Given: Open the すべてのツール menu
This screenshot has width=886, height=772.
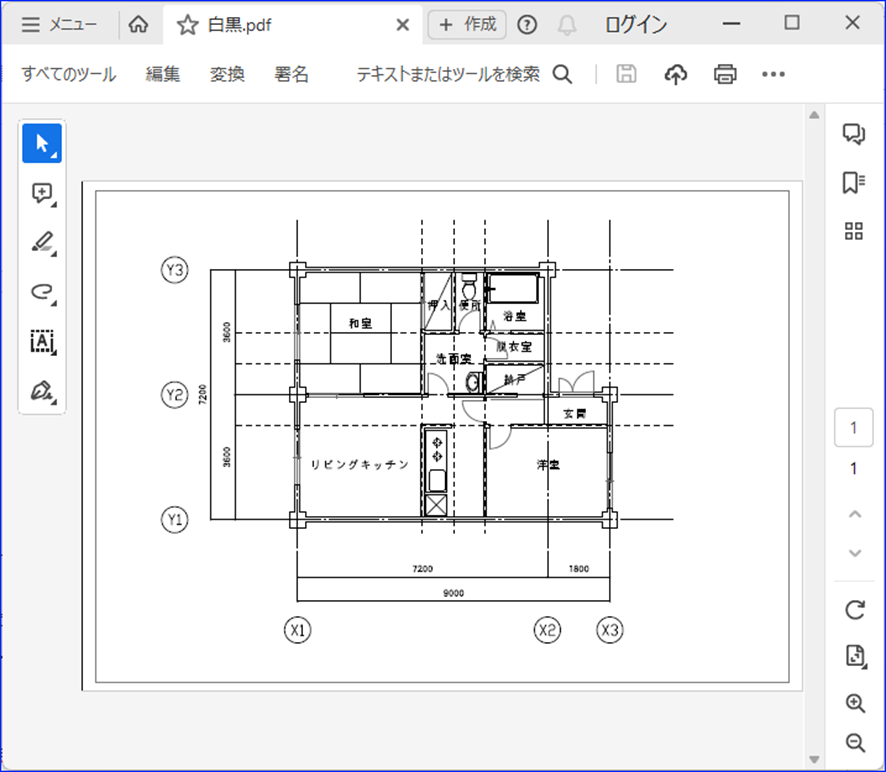Looking at the screenshot, I should coord(69,74).
